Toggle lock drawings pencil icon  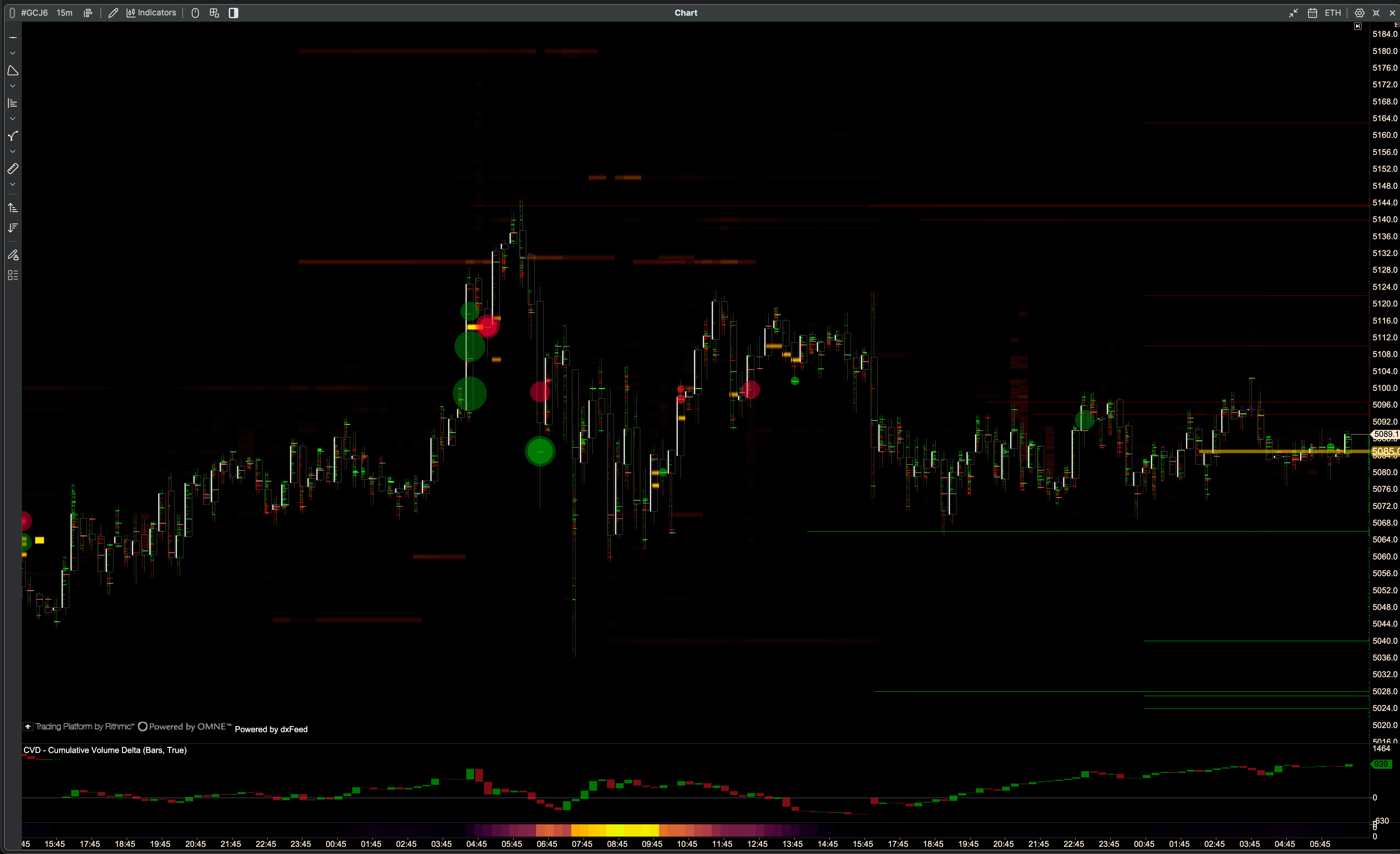(13, 255)
